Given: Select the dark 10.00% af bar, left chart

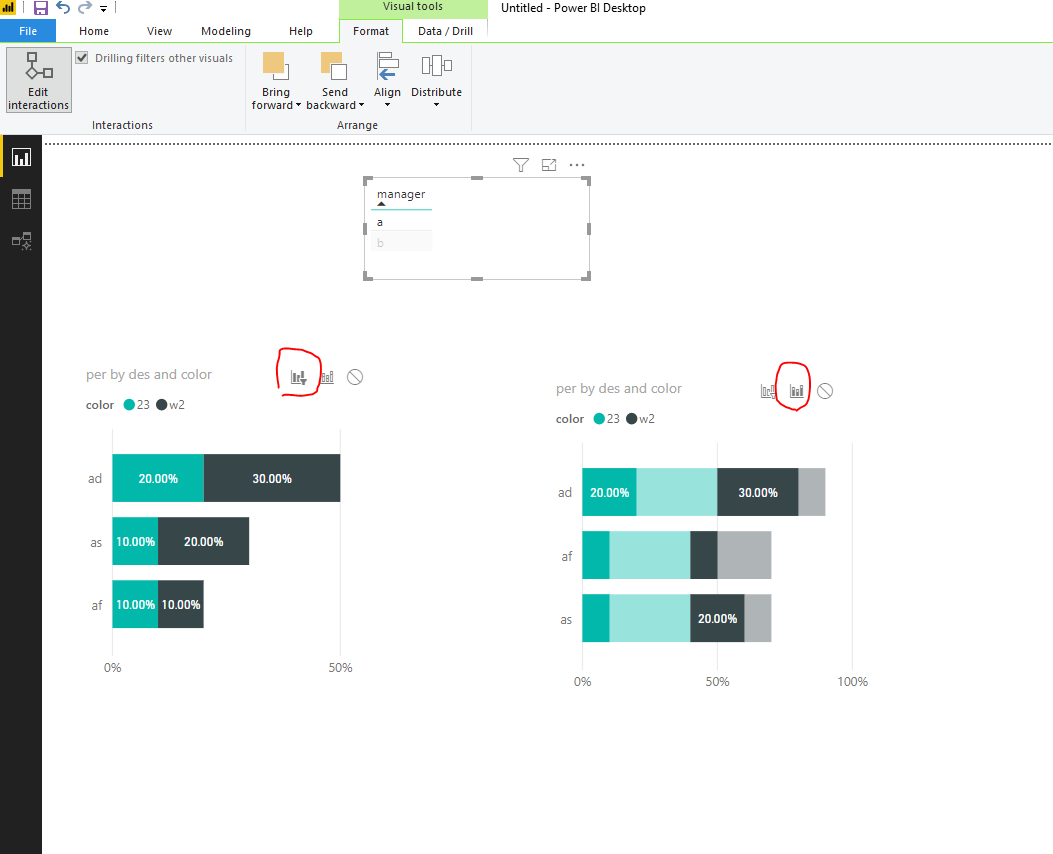Looking at the screenshot, I should click(x=181, y=604).
